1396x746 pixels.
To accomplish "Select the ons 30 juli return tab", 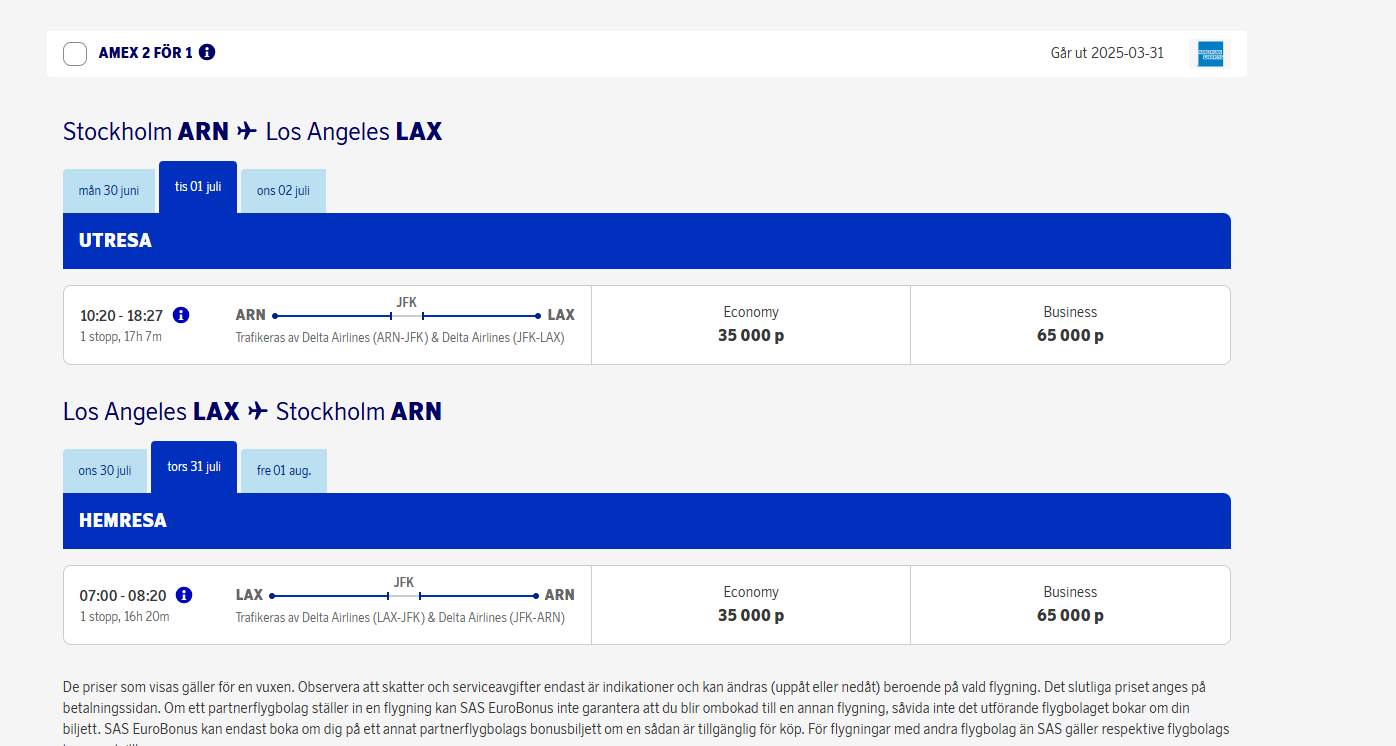I will pos(105,471).
